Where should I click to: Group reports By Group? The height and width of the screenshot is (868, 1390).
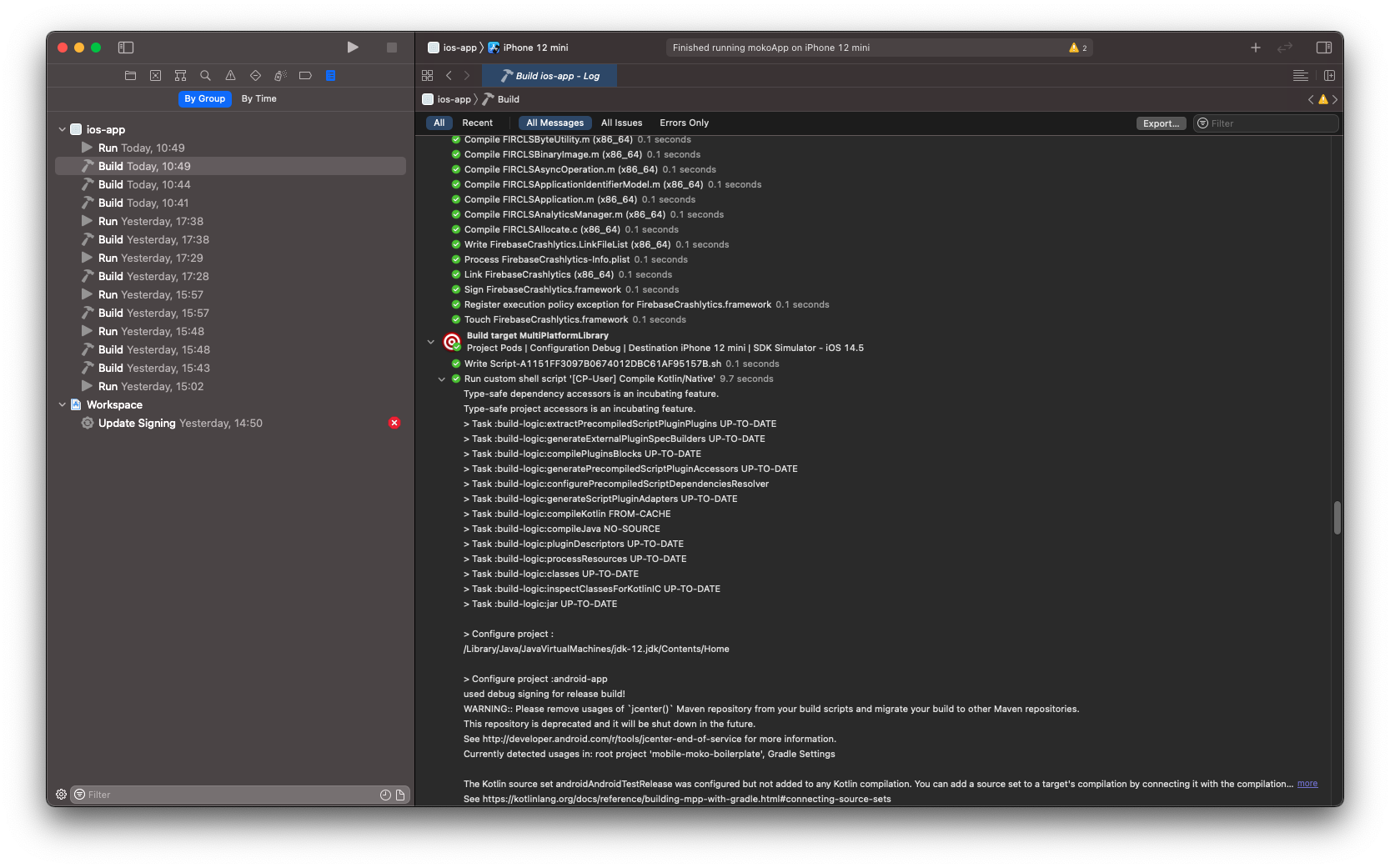point(205,98)
